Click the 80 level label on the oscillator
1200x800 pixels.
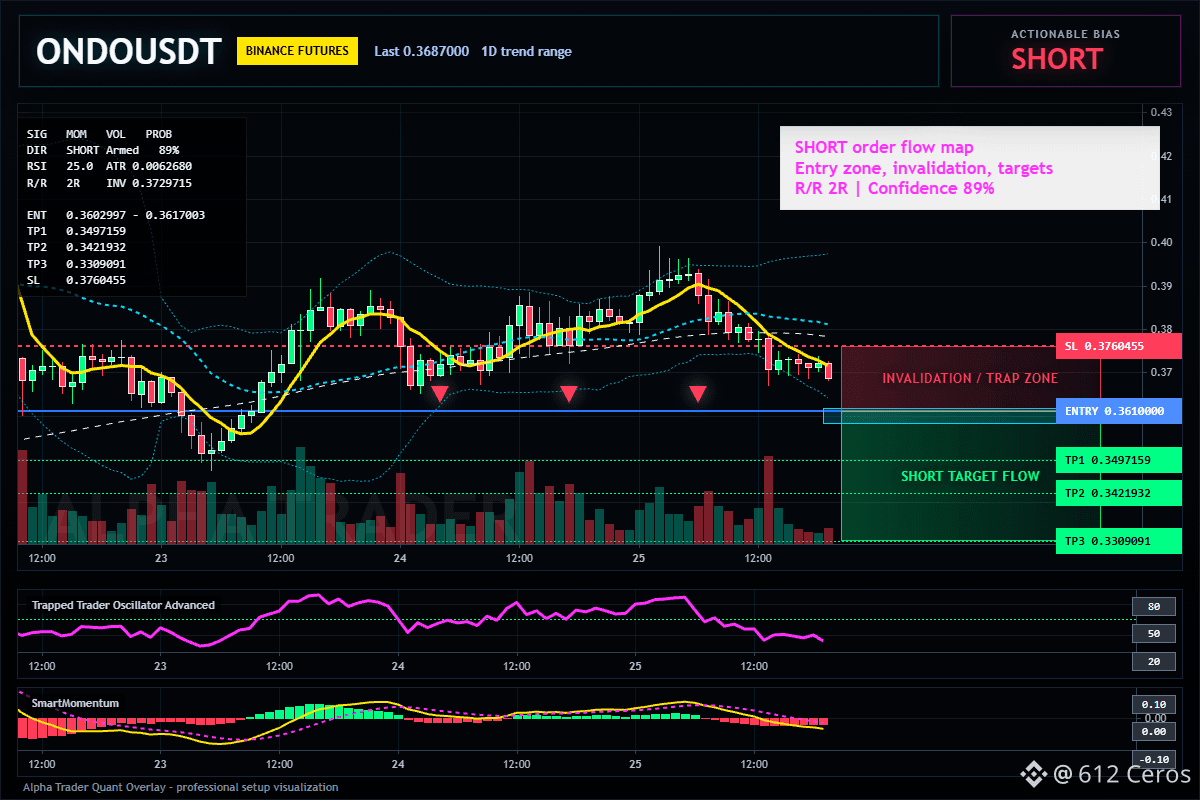[1153, 606]
